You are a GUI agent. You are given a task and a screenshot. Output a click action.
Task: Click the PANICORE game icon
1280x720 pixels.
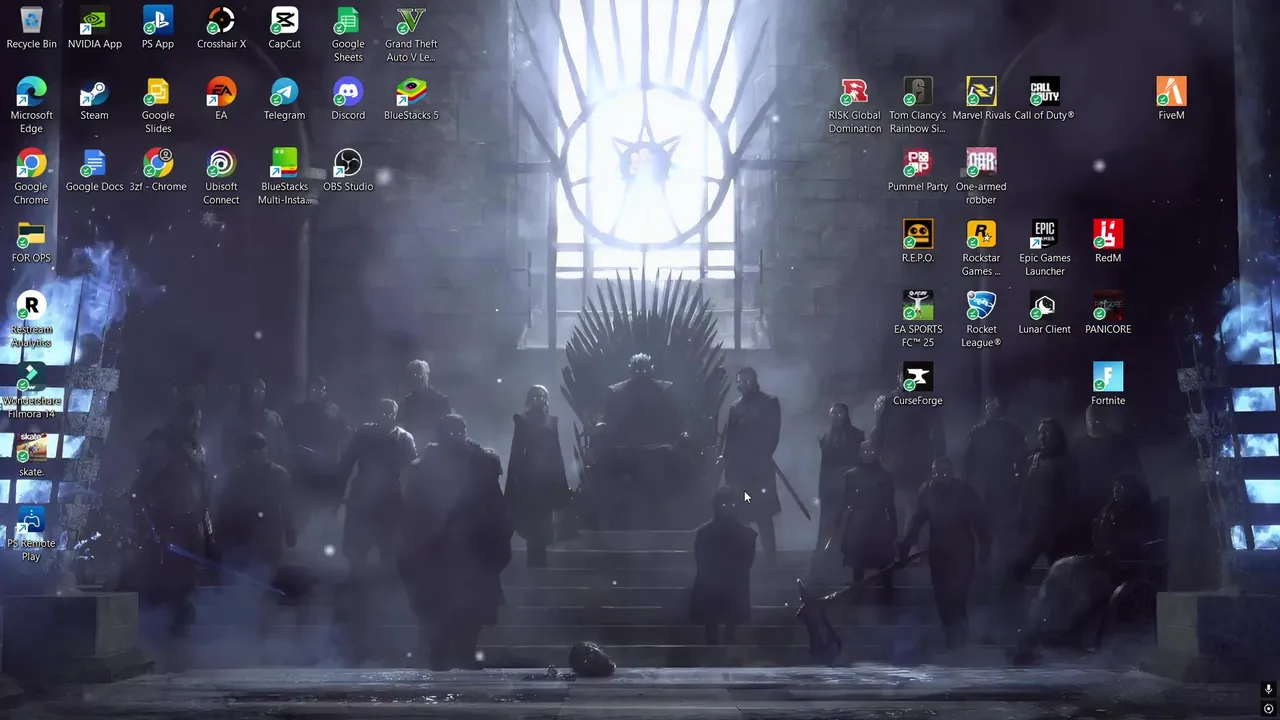point(1108,306)
